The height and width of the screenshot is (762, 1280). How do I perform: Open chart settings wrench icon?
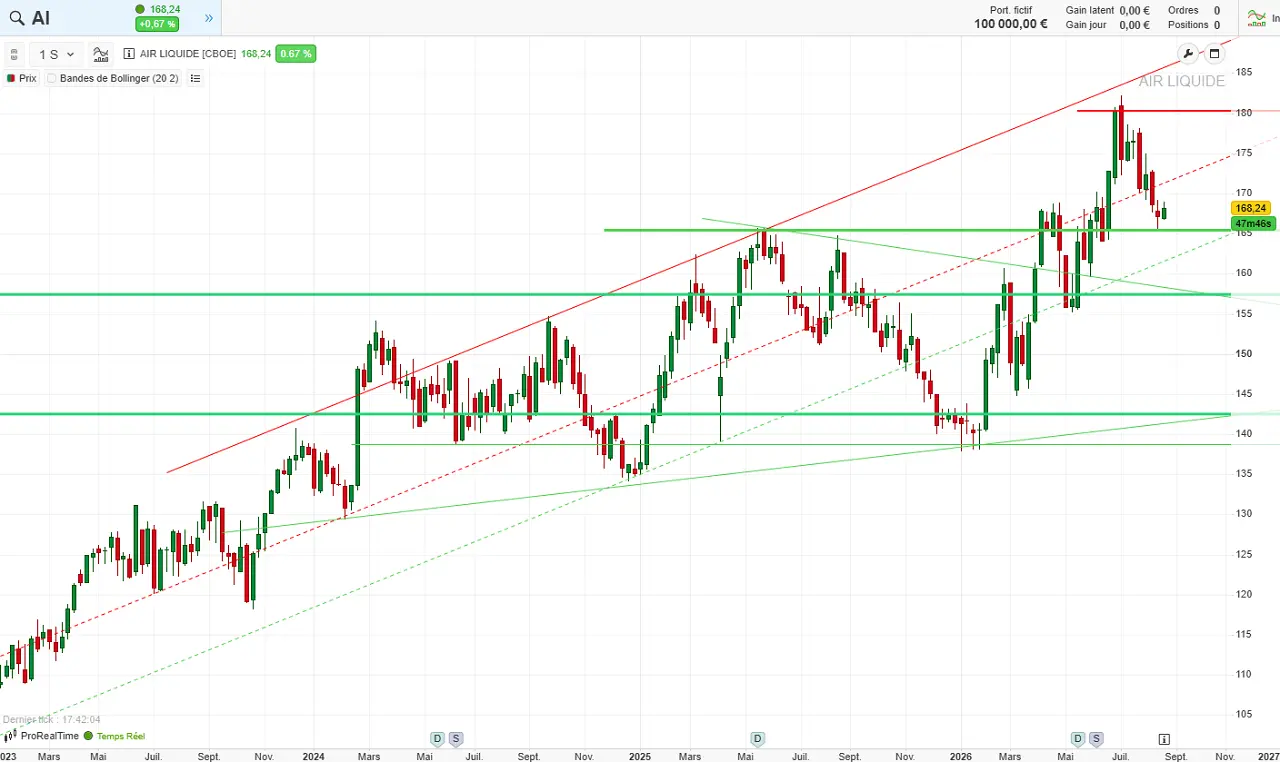point(1188,54)
